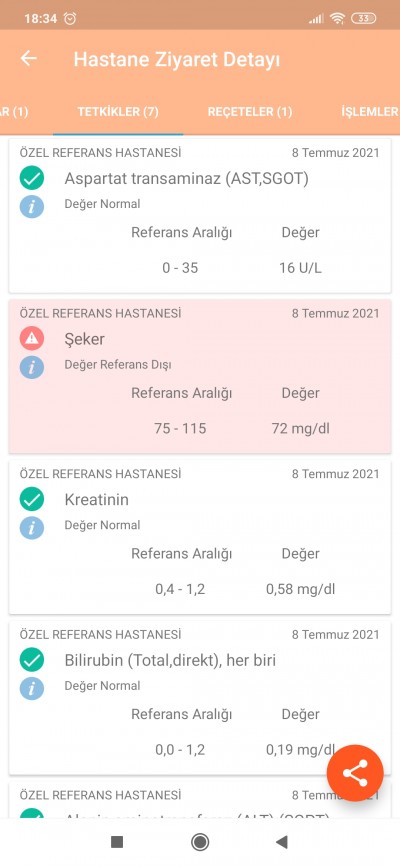Select Bilirubin (Total,direkt) test title
The height and width of the screenshot is (866, 400).
tap(170, 660)
